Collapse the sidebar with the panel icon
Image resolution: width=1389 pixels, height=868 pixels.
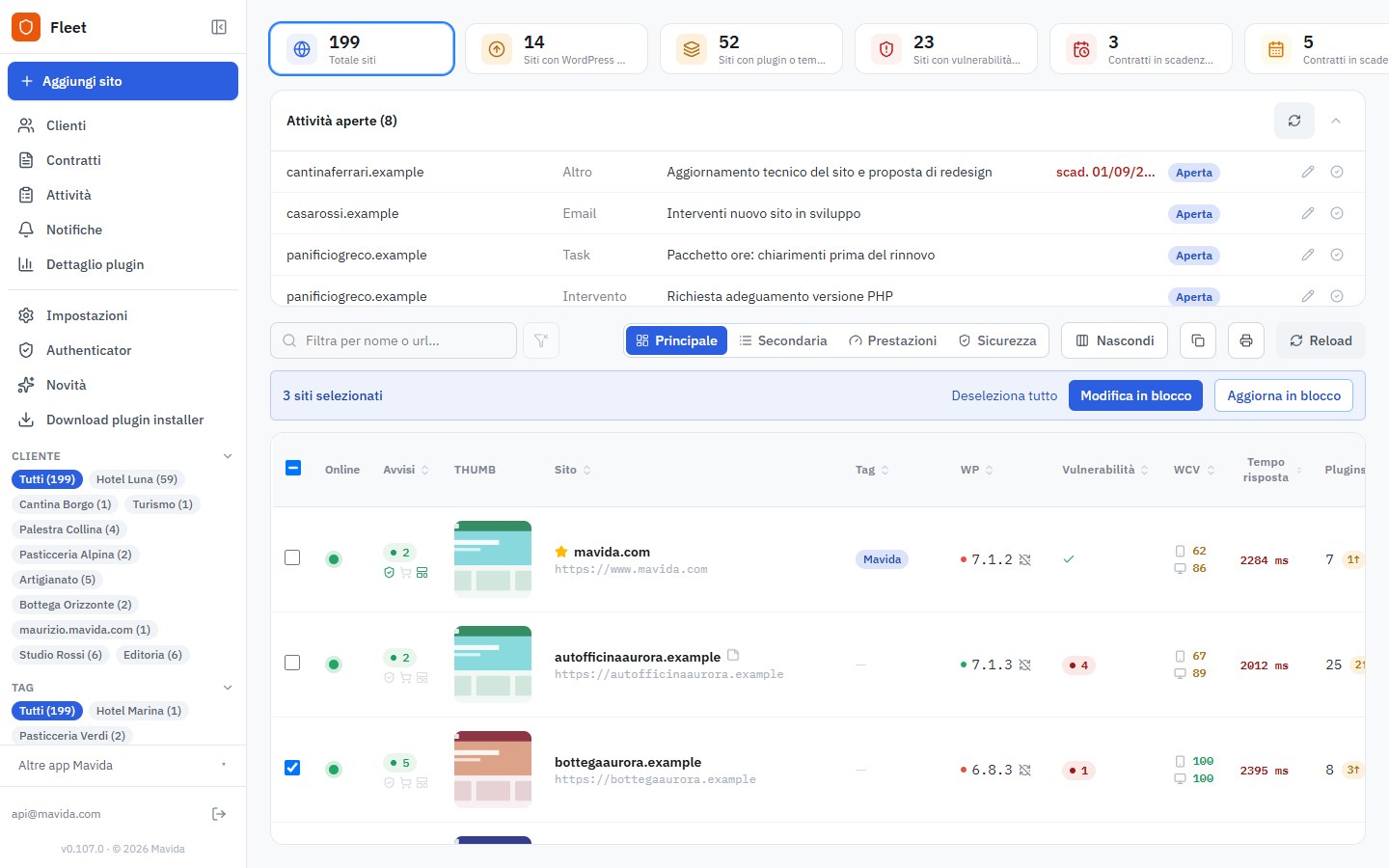(x=219, y=27)
